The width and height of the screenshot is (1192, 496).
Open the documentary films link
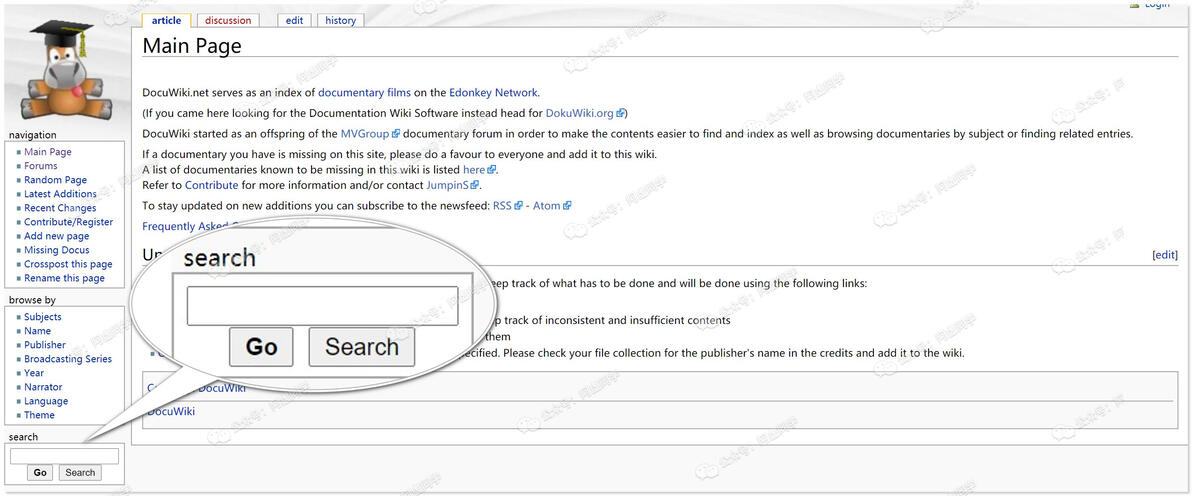(x=364, y=93)
